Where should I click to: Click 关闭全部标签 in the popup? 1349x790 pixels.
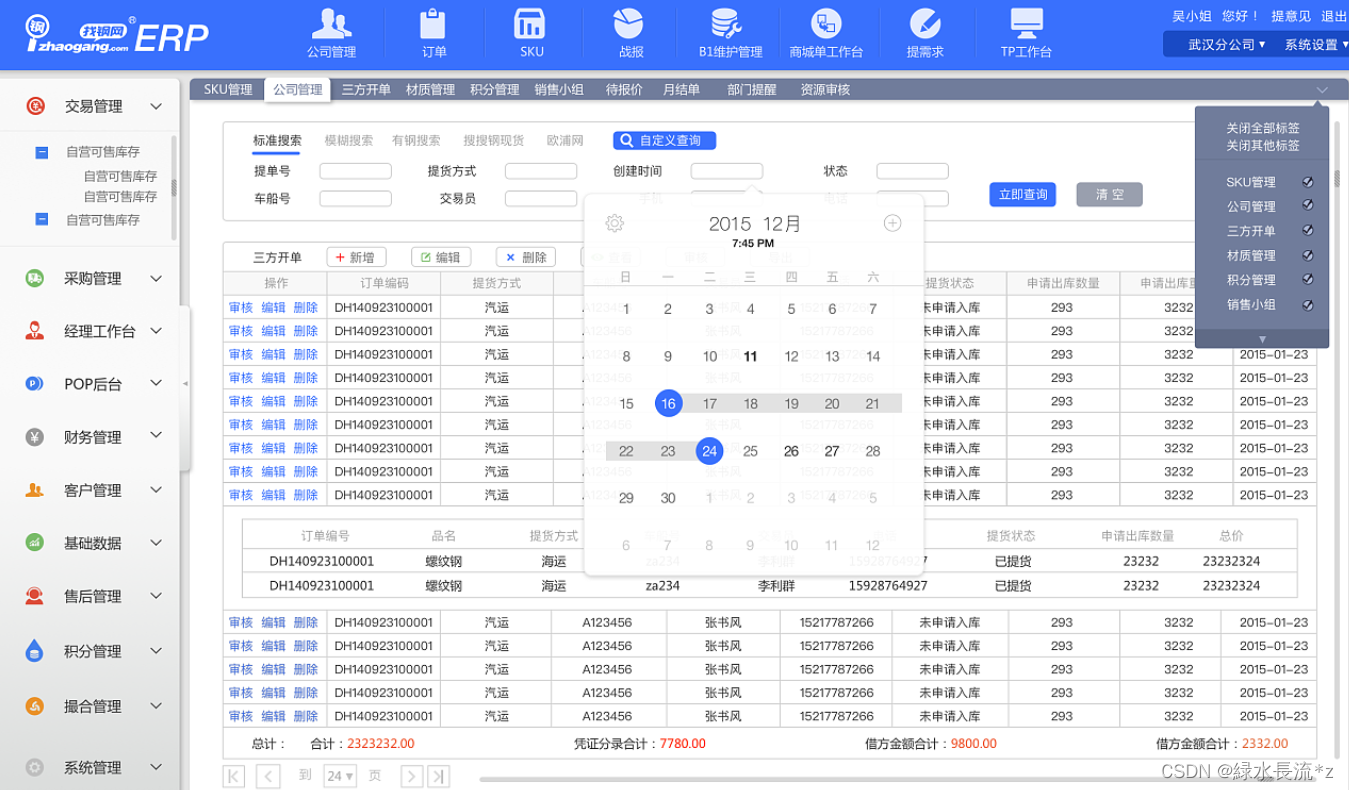pos(1263,128)
